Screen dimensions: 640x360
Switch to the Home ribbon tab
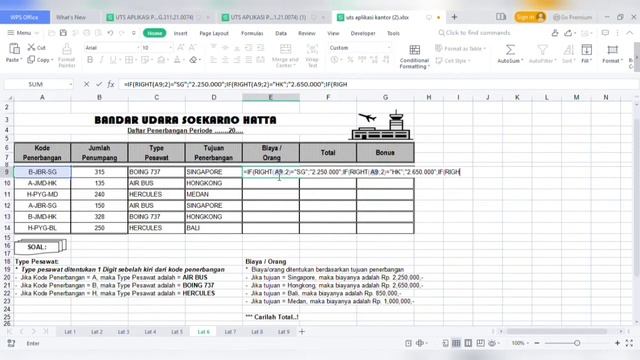(x=154, y=33)
